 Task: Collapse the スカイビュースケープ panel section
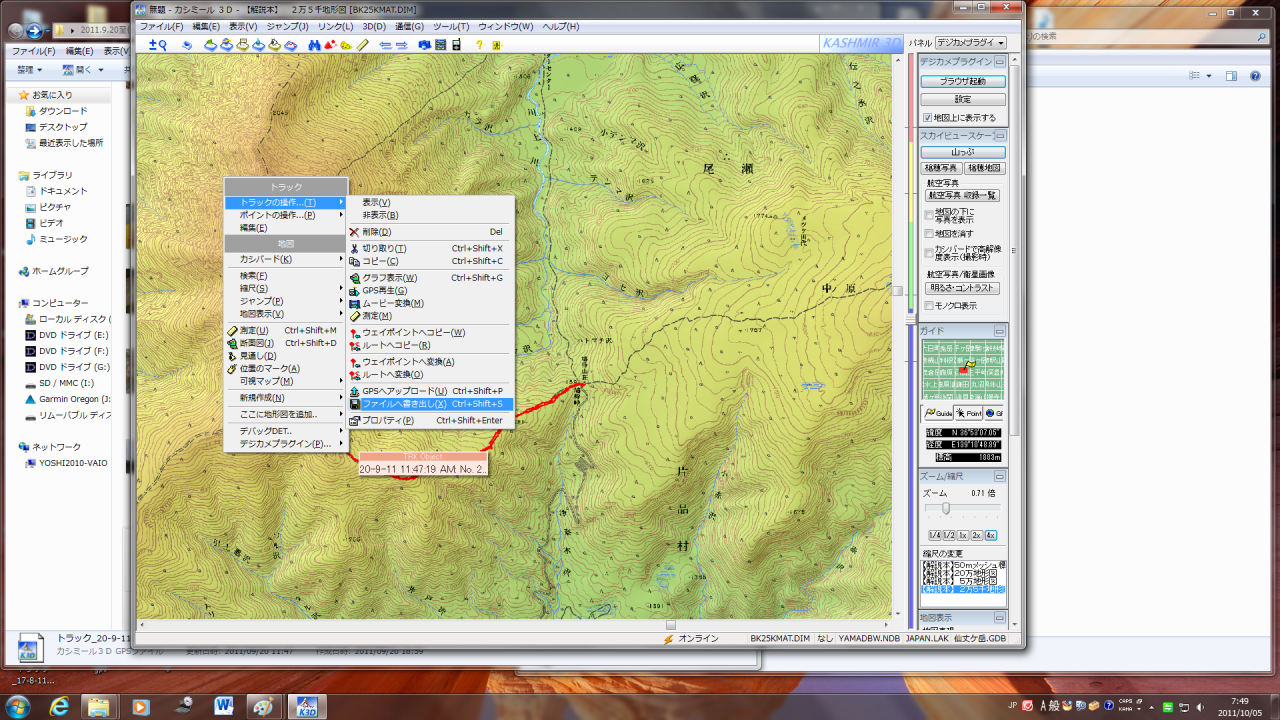coord(1000,135)
